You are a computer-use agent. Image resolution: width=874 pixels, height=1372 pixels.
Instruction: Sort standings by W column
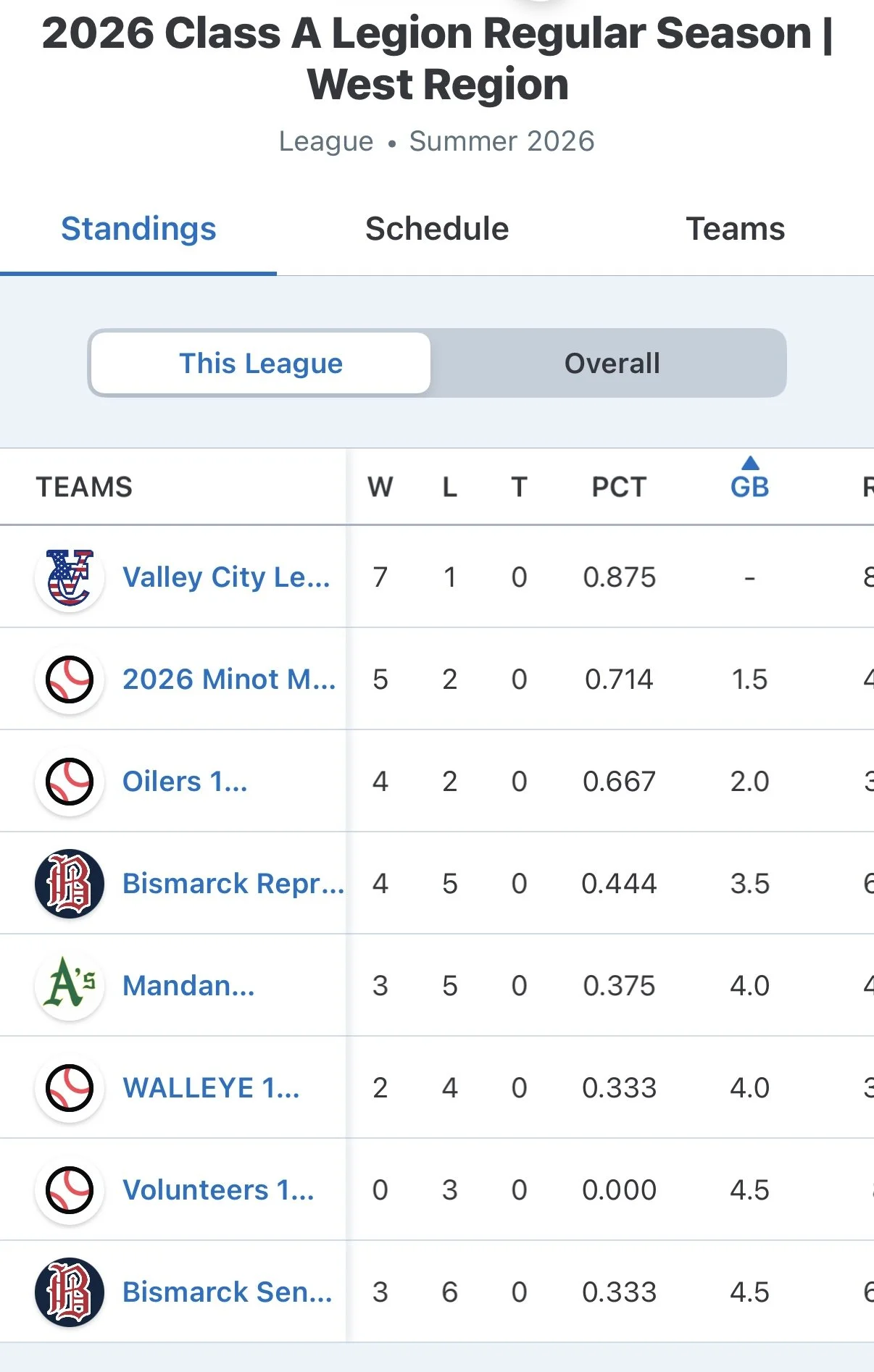(380, 487)
